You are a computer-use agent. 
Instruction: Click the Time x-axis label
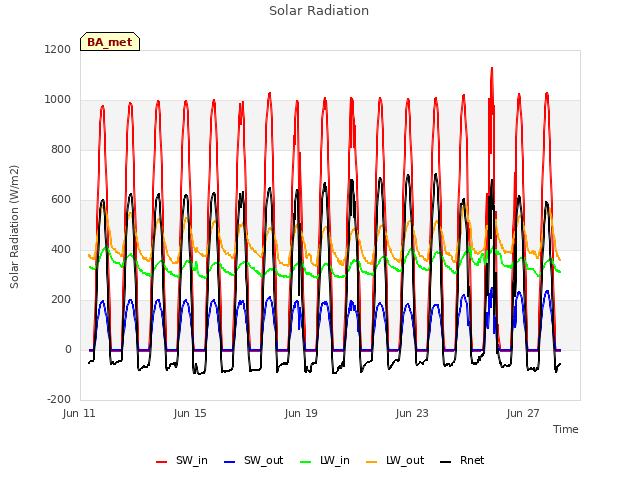566,429
